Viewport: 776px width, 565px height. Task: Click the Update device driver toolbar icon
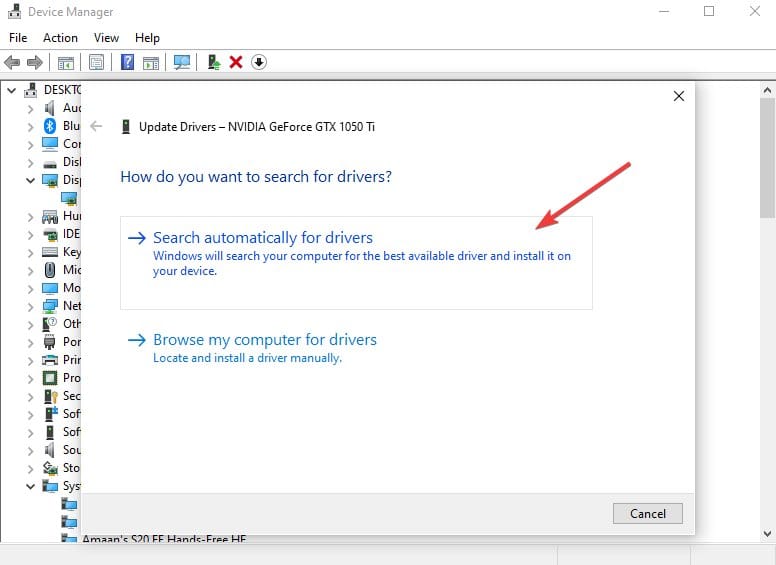pyautogui.click(x=214, y=62)
